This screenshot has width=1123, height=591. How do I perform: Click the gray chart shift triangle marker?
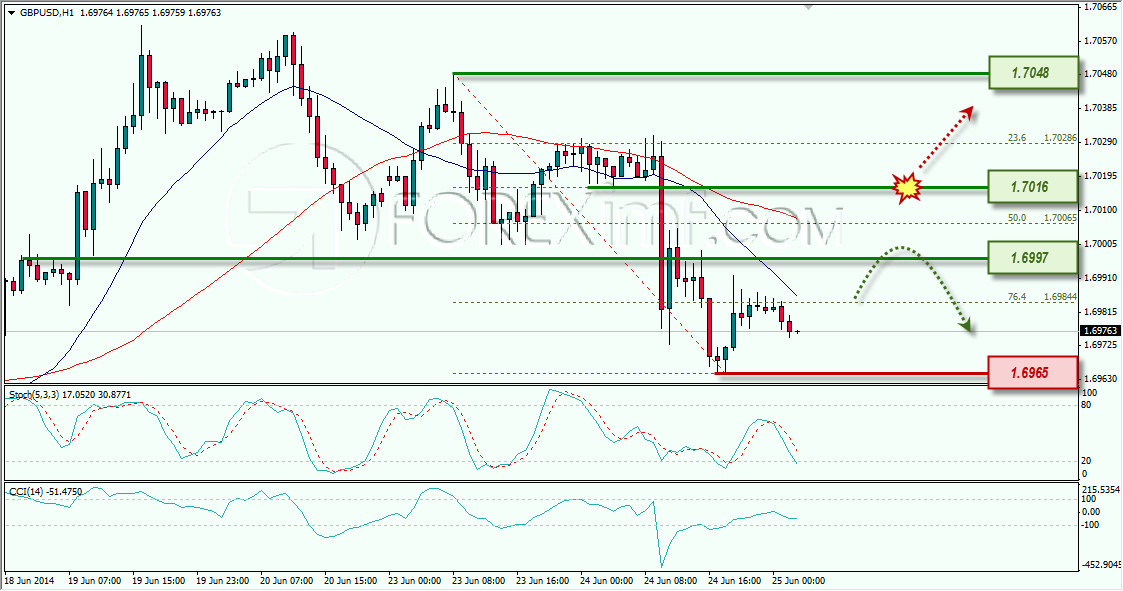click(x=809, y=7)
